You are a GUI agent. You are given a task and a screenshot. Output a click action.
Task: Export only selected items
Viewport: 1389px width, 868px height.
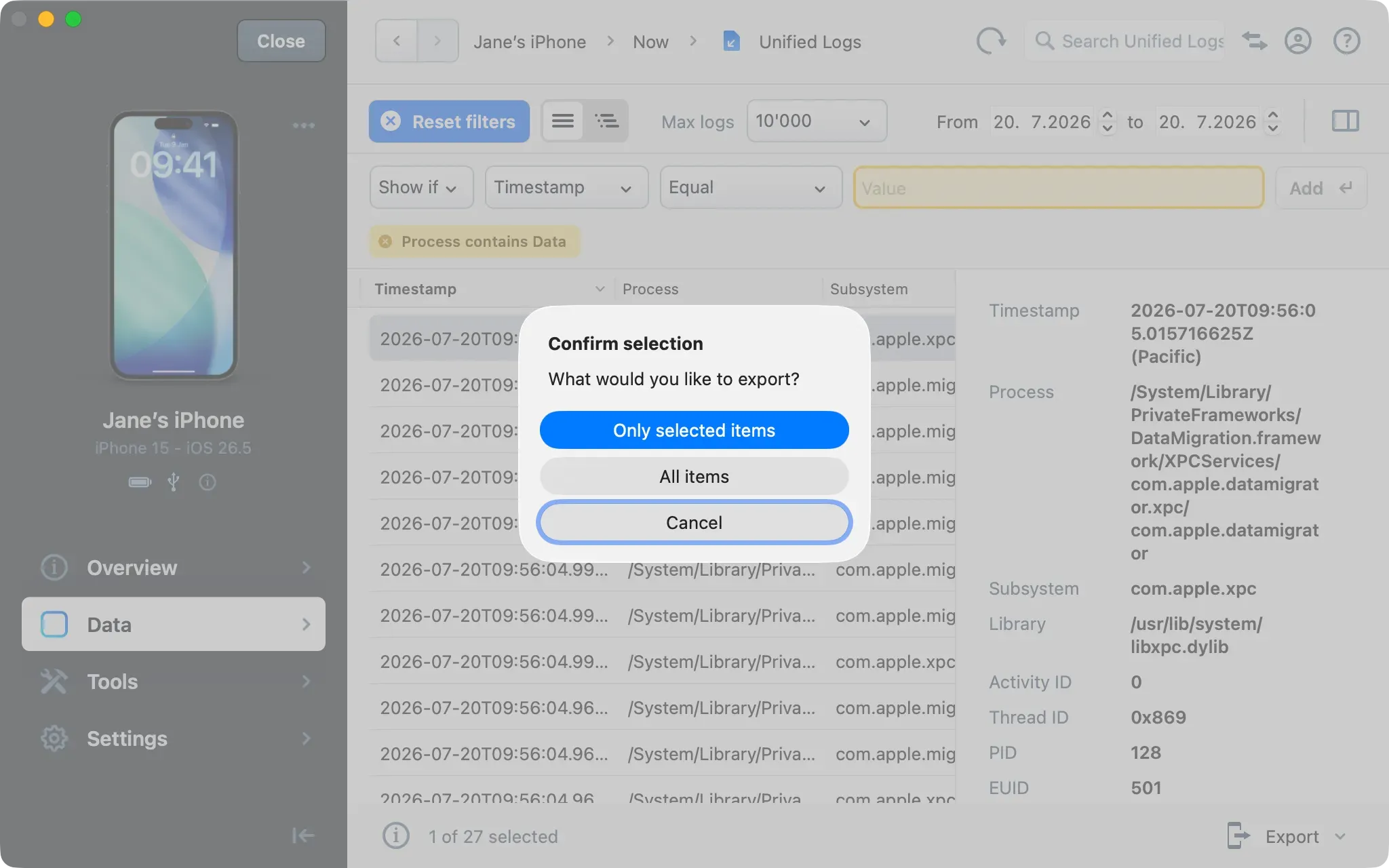[694, 430]
